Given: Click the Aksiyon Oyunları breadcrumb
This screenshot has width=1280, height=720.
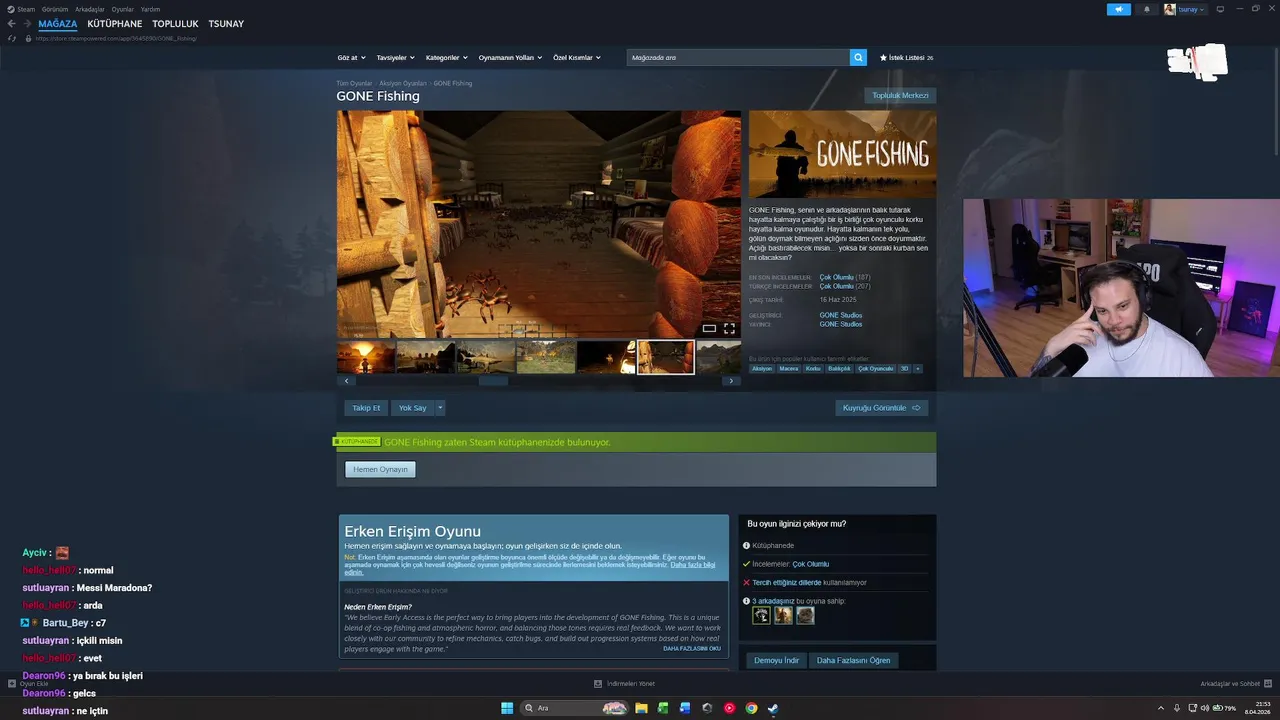Looking at the screenshot, I should [403, 83].
